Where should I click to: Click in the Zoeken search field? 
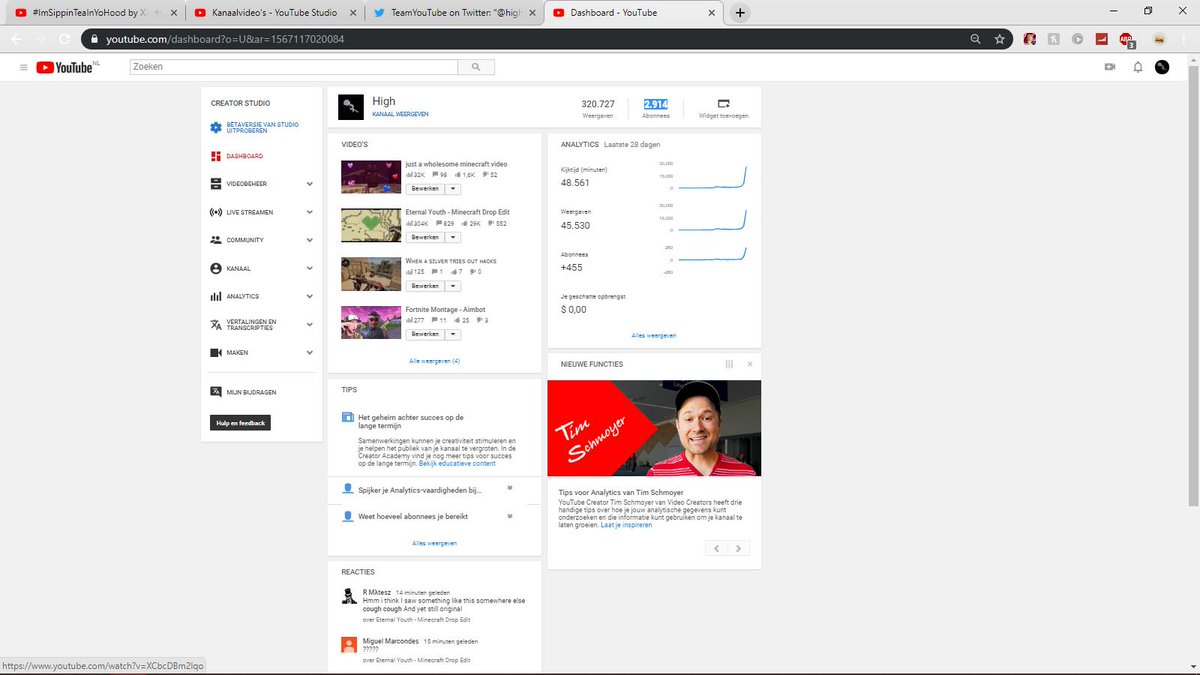coord(294,67)
